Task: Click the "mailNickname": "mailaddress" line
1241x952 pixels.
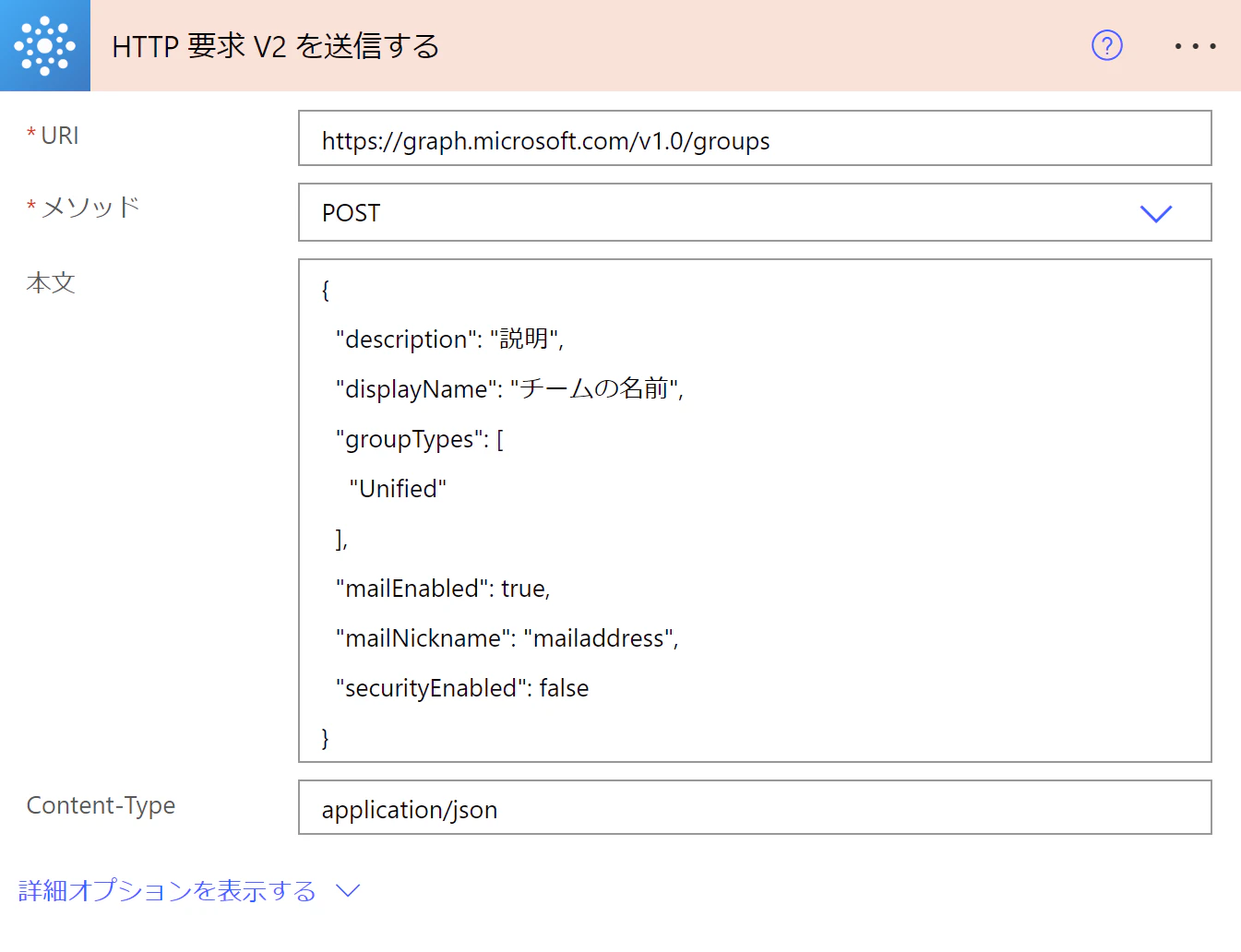Action: [x=507, y=638]
